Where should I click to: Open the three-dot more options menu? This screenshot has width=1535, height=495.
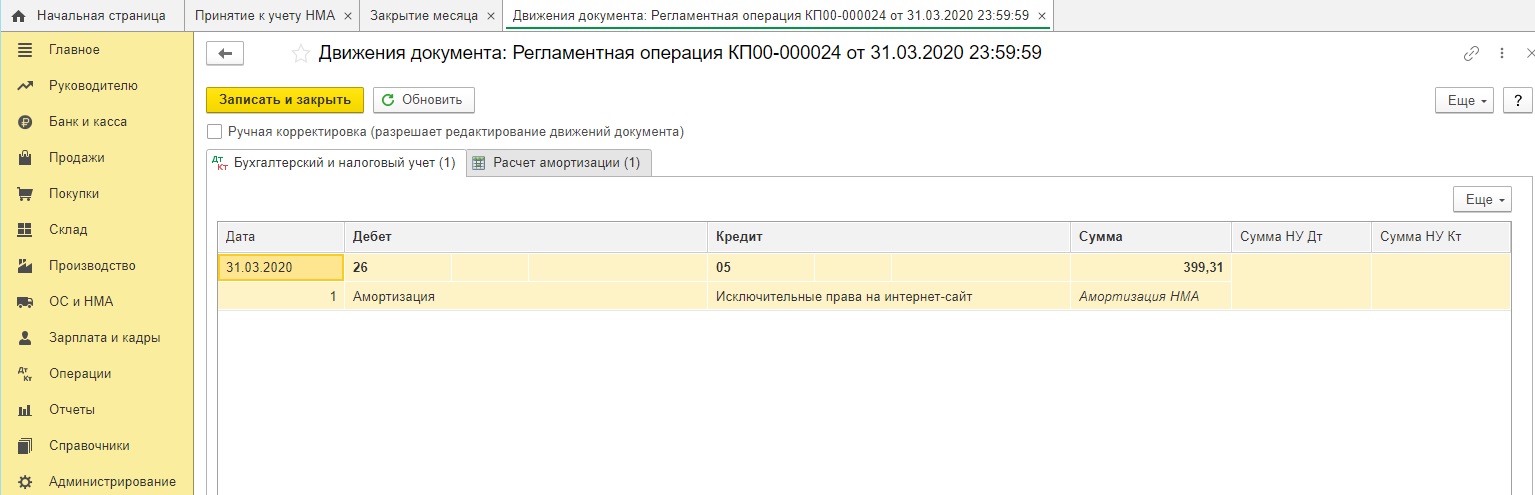click(x=1501, y=54)
